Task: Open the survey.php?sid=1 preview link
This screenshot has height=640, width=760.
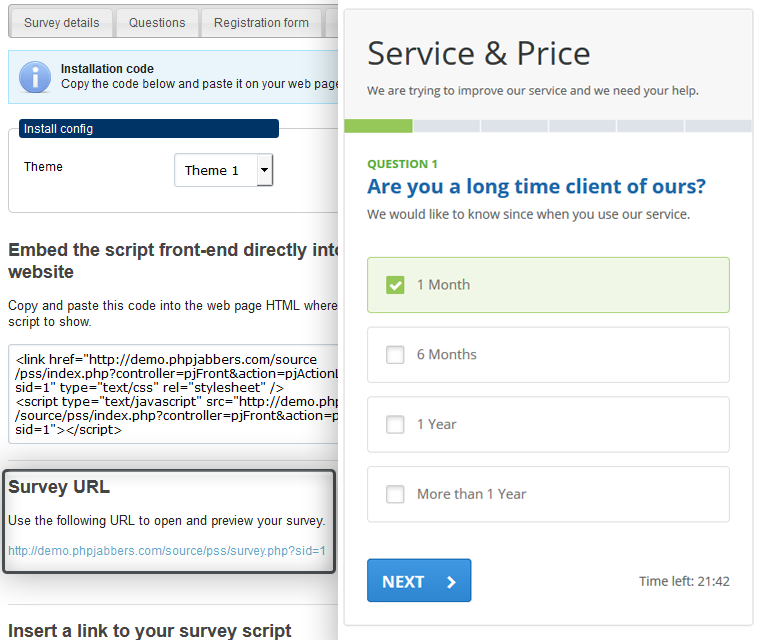Action: pyautogui.click(x=167, y=551)
